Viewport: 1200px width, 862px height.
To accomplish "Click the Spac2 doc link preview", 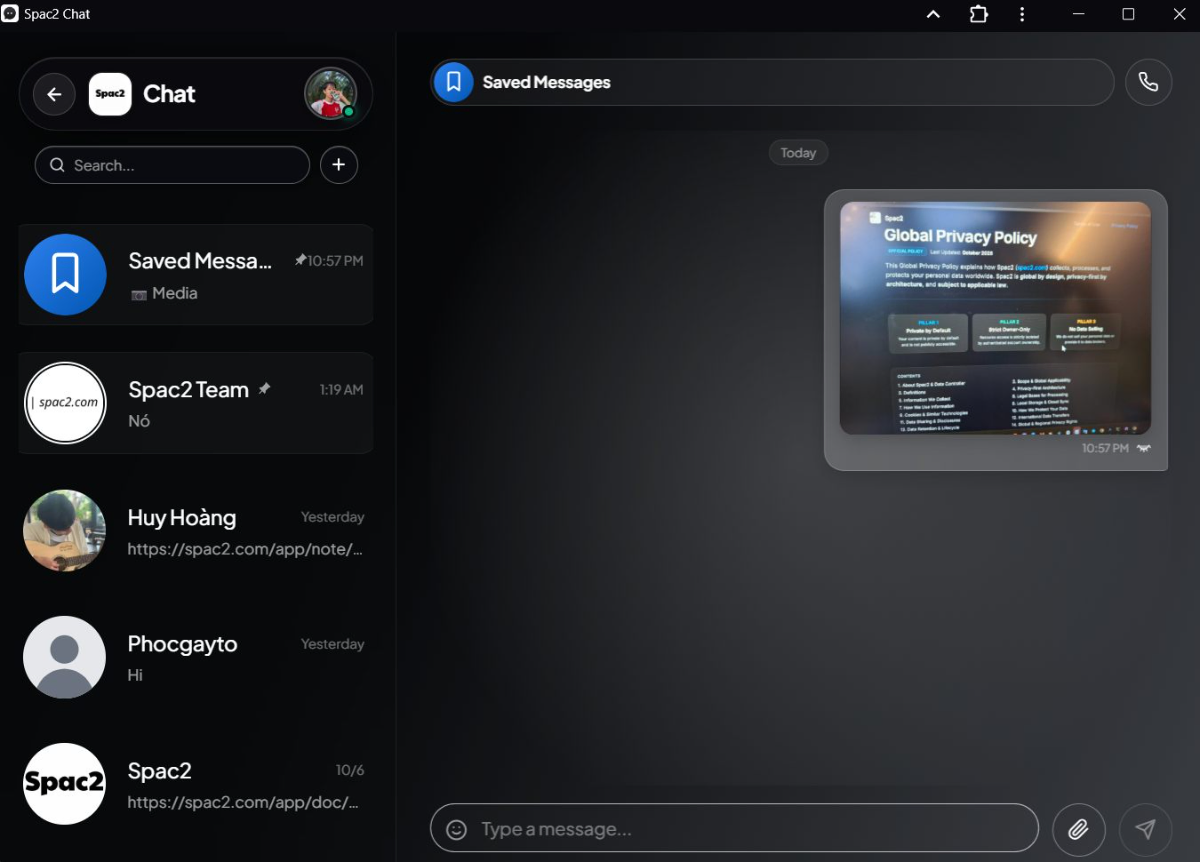I will coord(243,802).
